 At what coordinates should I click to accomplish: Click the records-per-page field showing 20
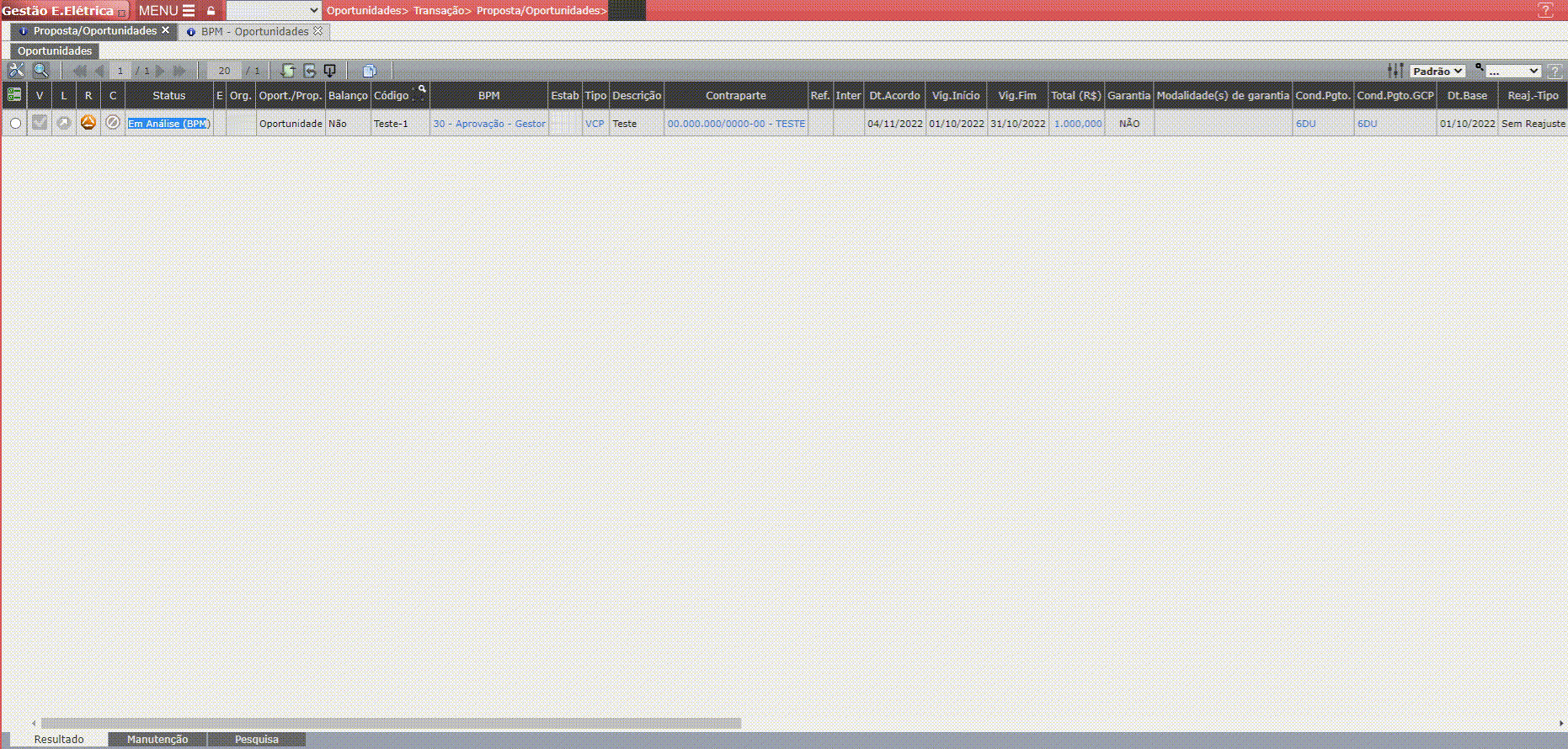[x=224, y=71]
